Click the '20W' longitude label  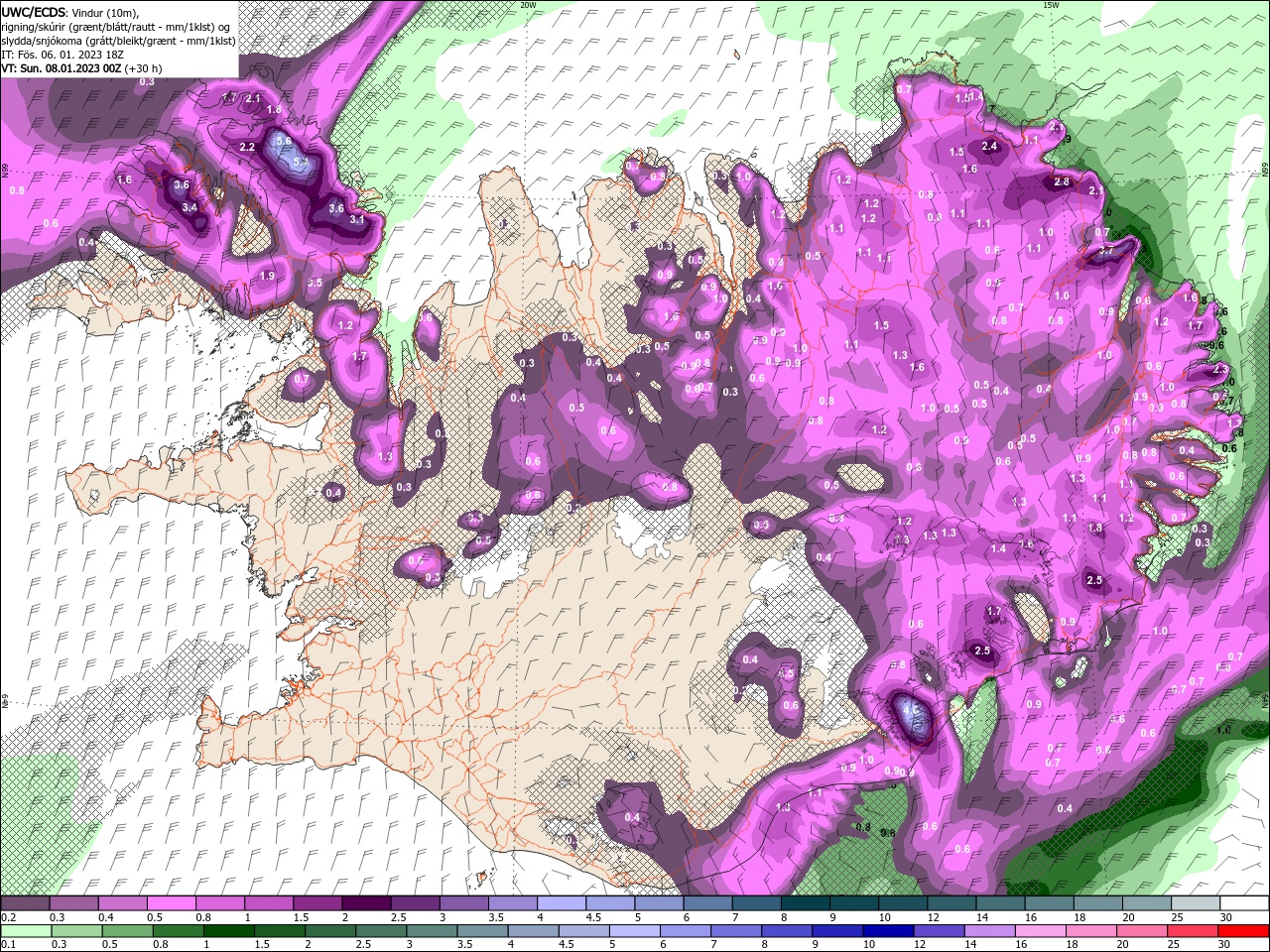(529, 5)
